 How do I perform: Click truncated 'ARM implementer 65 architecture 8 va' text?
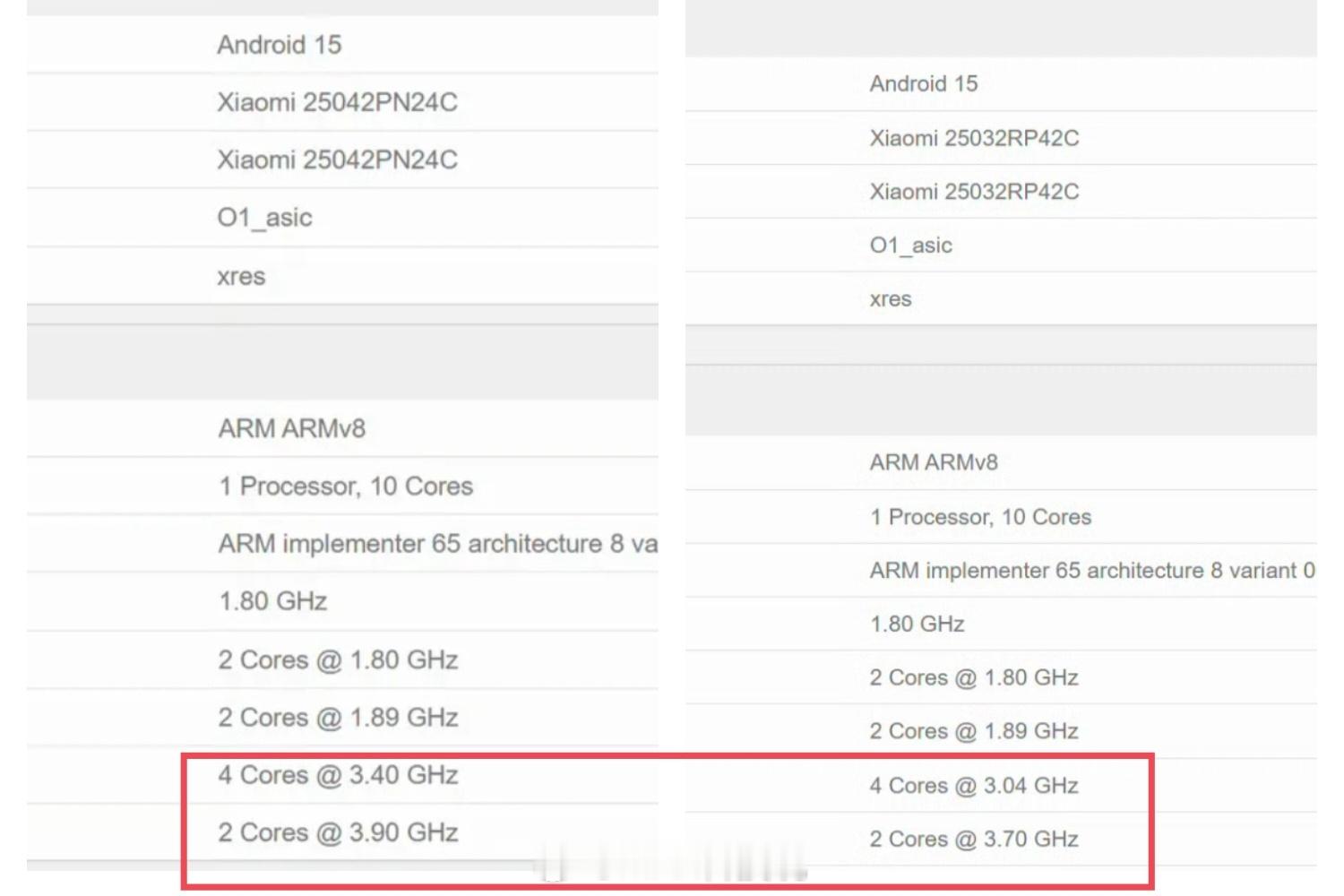pyautogui.click(x=438, y=544)
